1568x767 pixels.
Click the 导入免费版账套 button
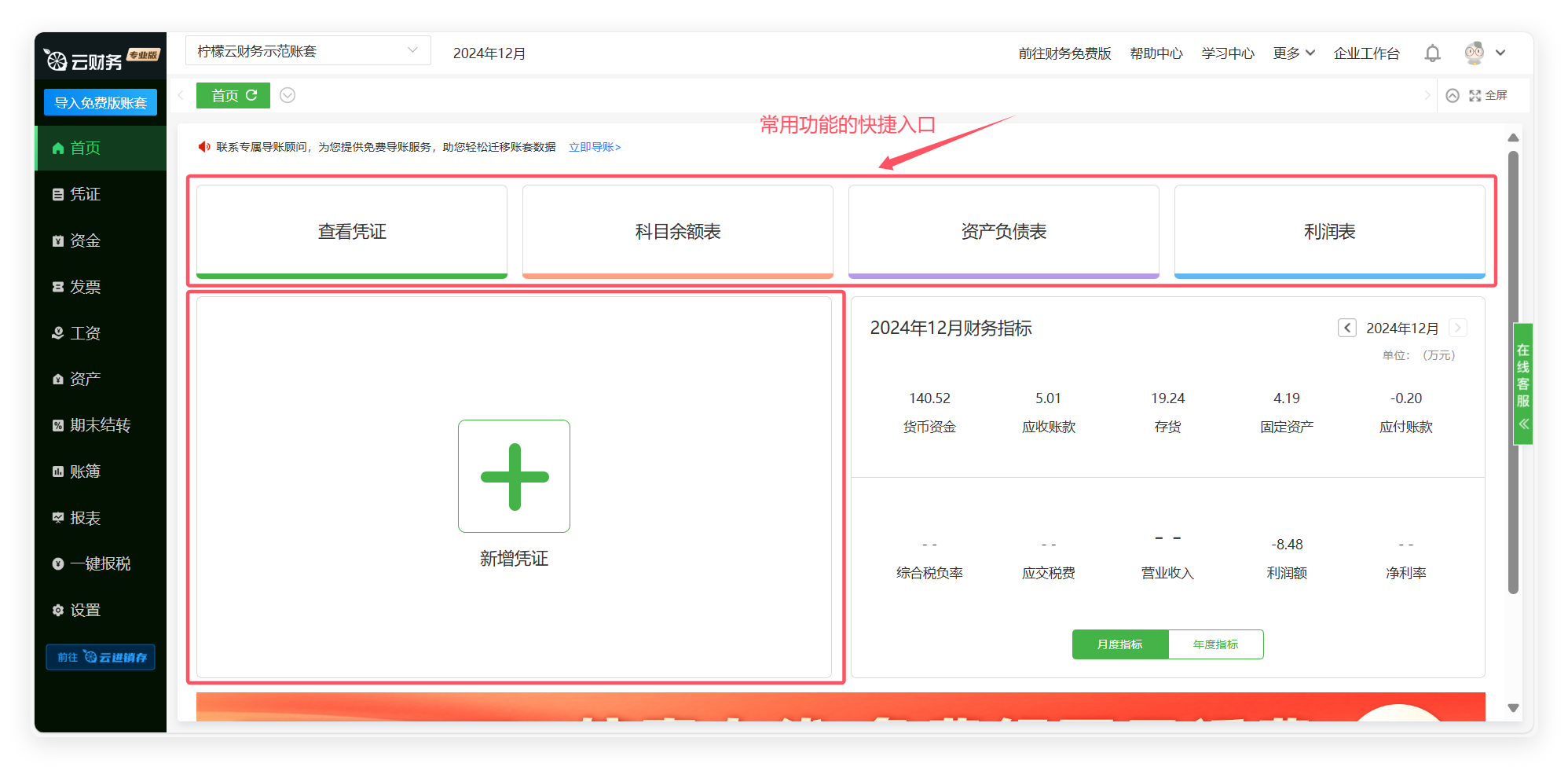click(x=101, y=103)
